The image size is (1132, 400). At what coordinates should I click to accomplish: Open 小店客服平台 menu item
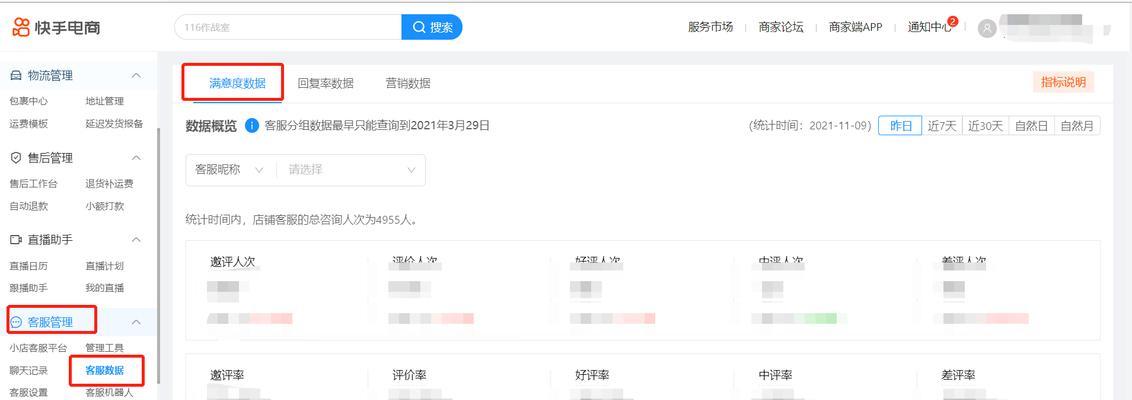tap(38, 348)
